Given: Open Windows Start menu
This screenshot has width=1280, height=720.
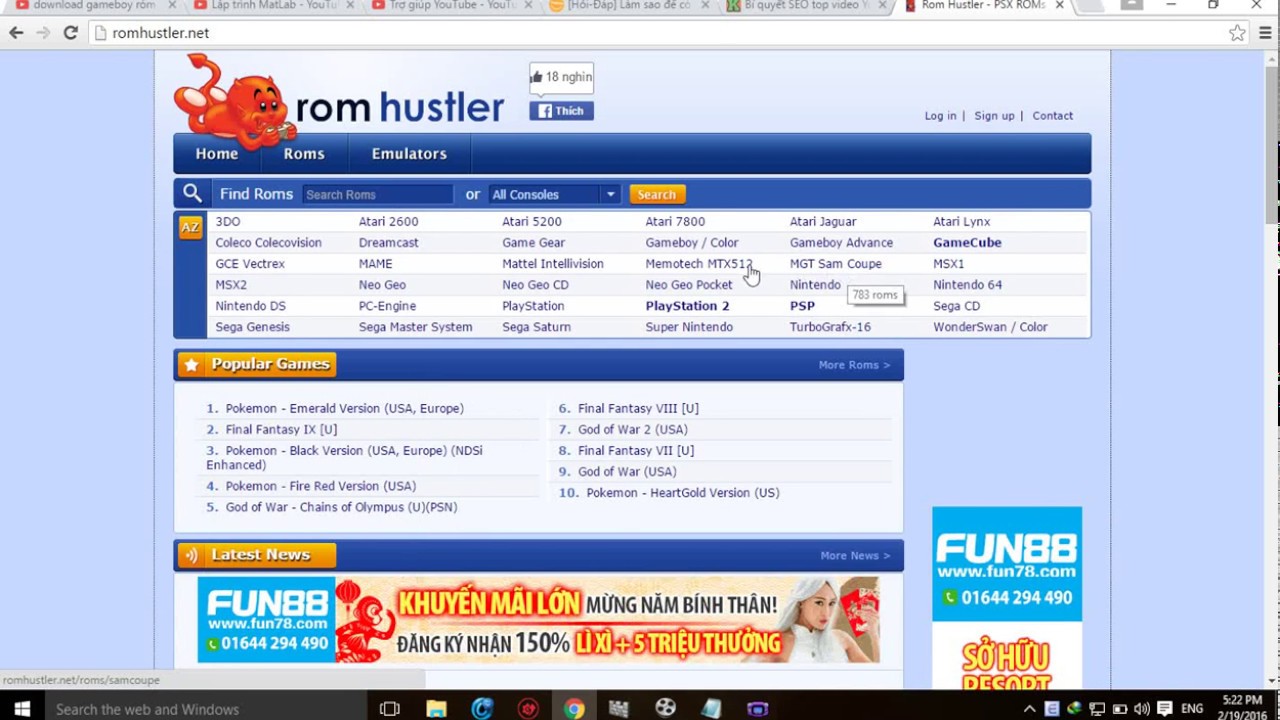Looking at the screenshot, I should [21, 709].
